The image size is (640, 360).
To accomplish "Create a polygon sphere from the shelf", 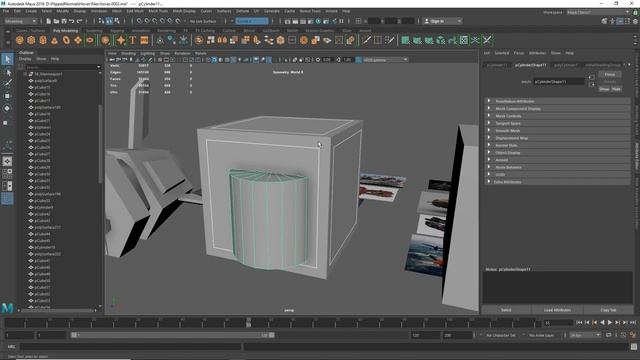I will 20,40.
